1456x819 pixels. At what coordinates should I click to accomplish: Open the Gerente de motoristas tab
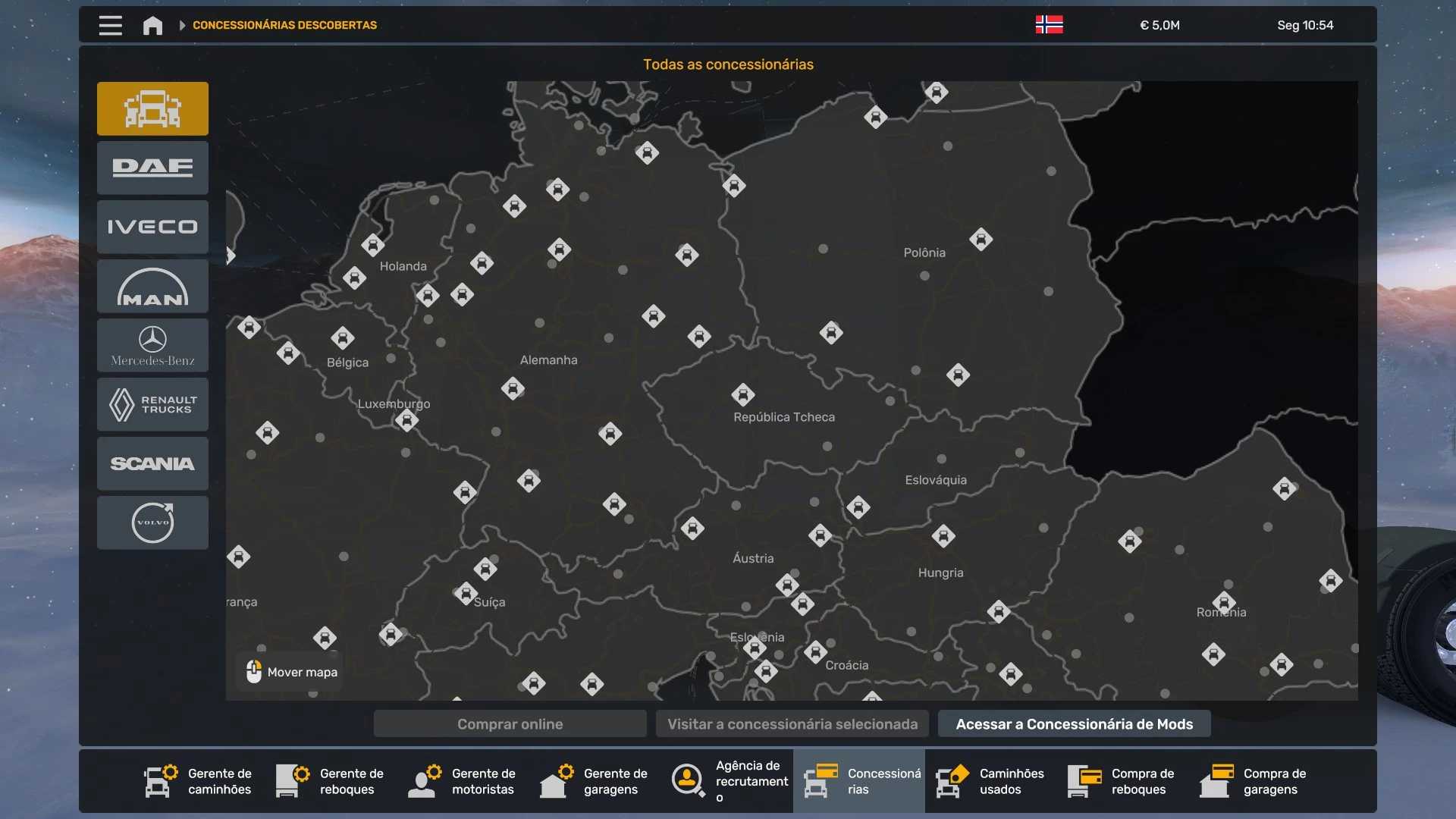coord(463,781)
